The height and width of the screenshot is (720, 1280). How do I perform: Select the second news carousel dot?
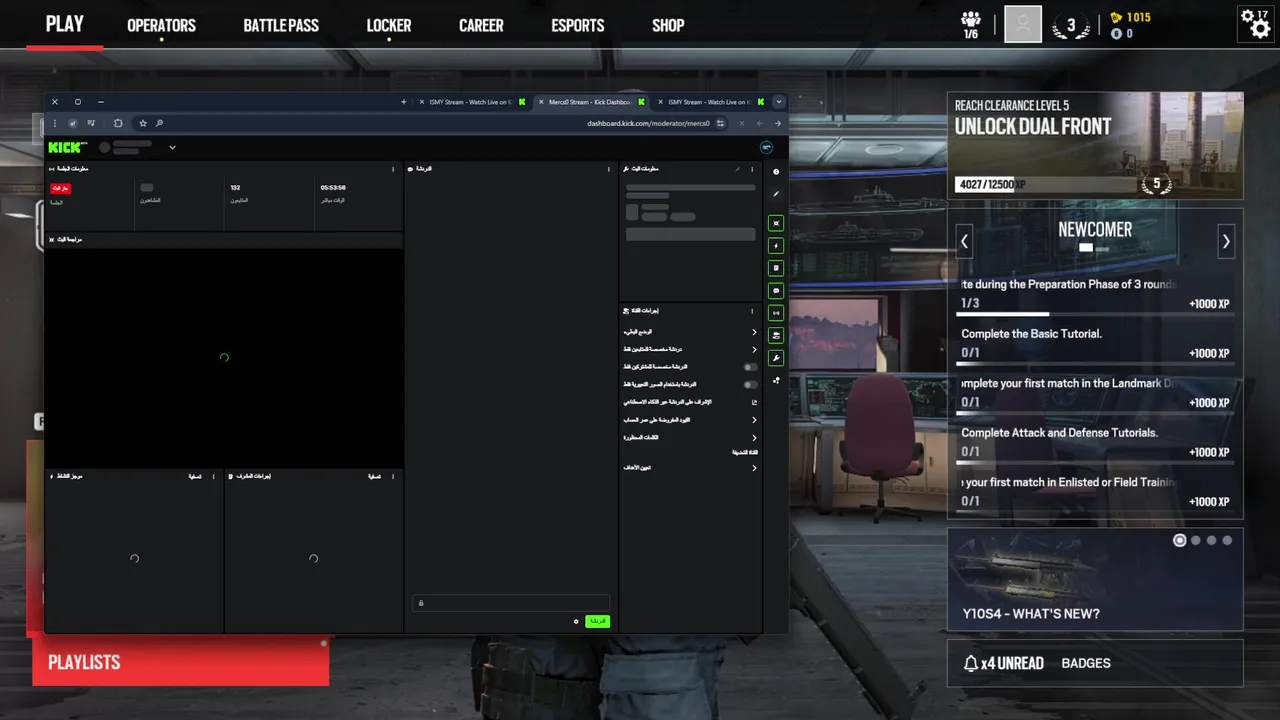[x=1196, y=540]
